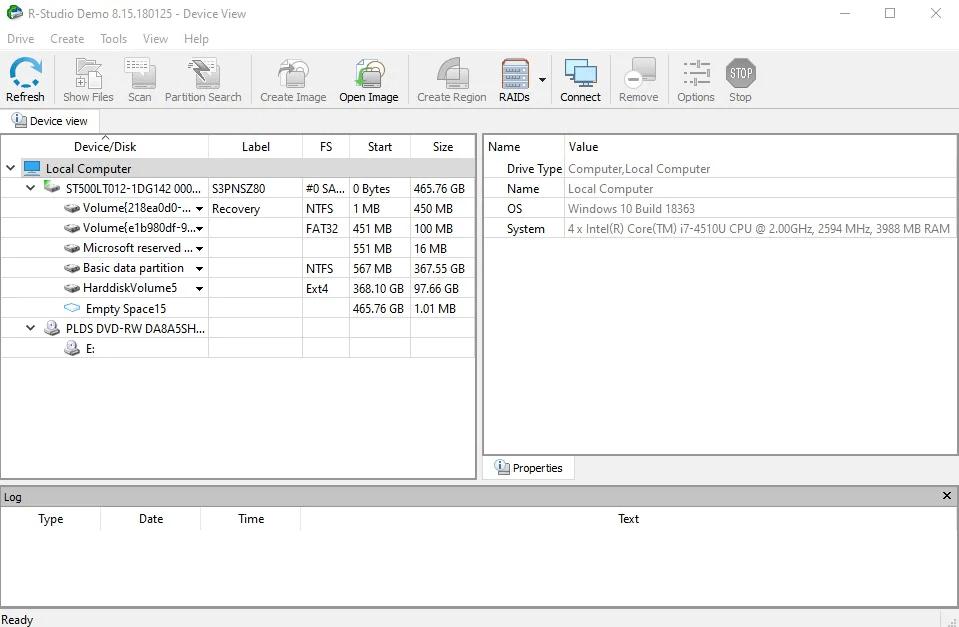Click the Volume{218ea0d0 partition icon
The height and width of the screenshot is (627, 959).
pos(72,208)
